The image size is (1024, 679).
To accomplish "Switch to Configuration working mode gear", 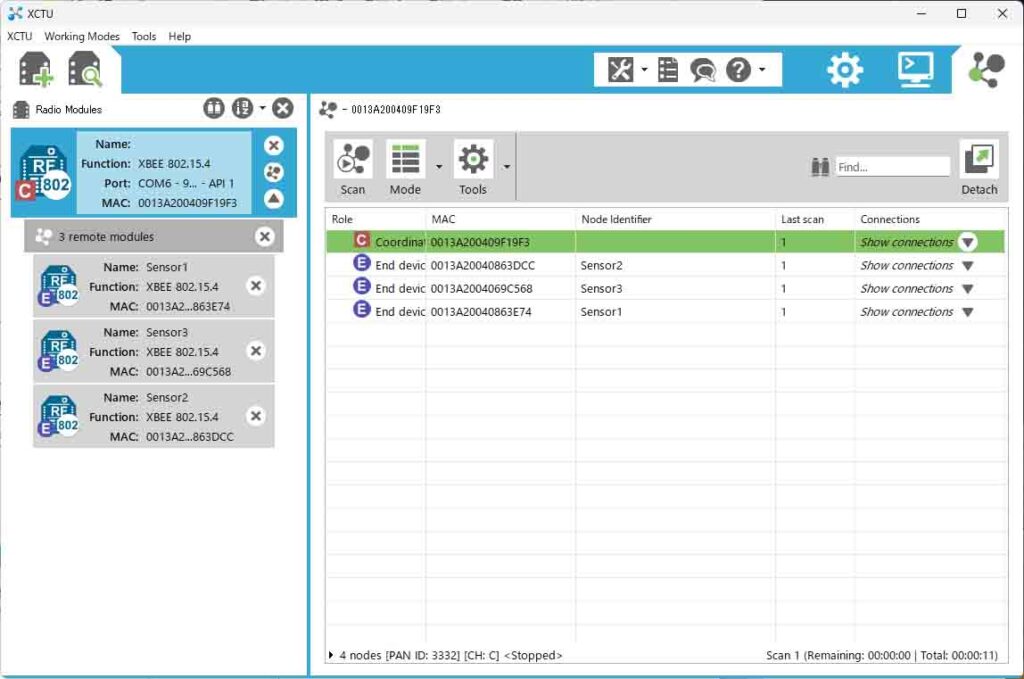I will click(845, 69).
